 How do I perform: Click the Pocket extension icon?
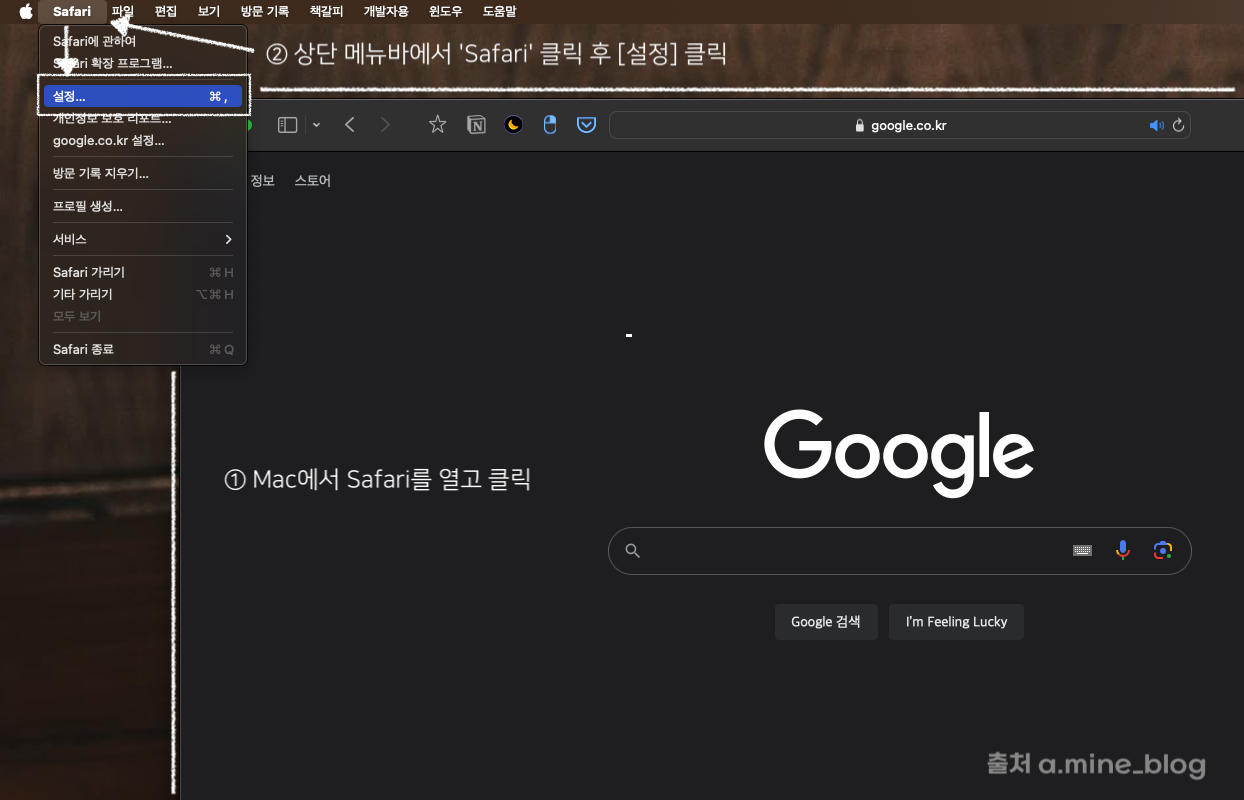(x=587, y=125)
